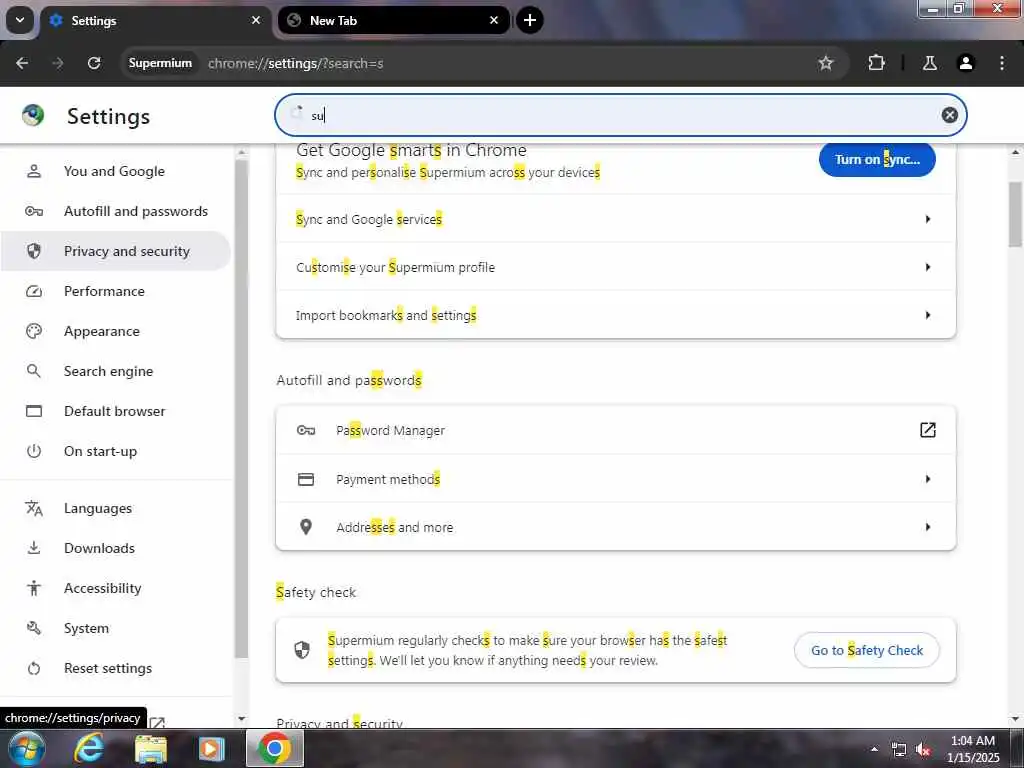The image size is (1024, 768).
Task: Click inside the settings search field
Action: (x=620, y=115)
